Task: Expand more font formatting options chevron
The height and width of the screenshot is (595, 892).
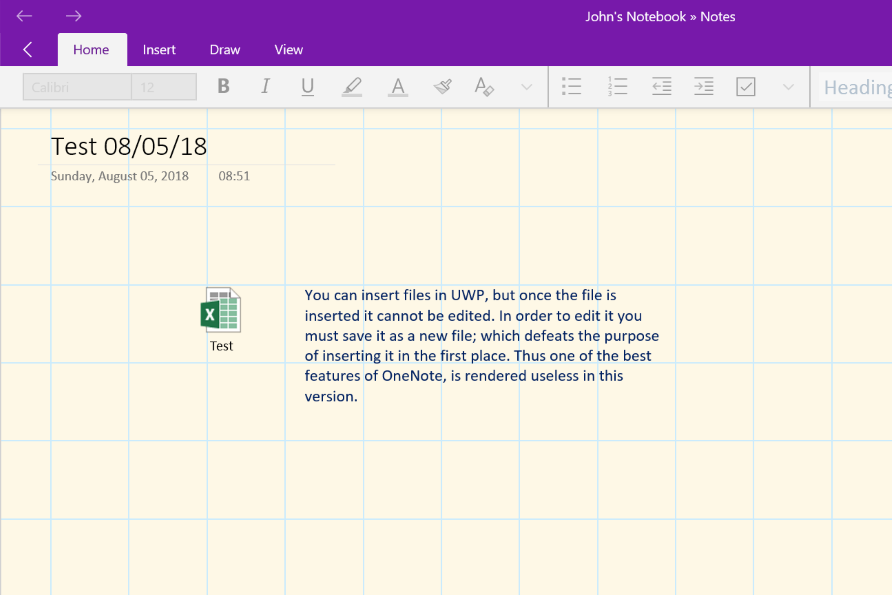Action: click(528, 87)
